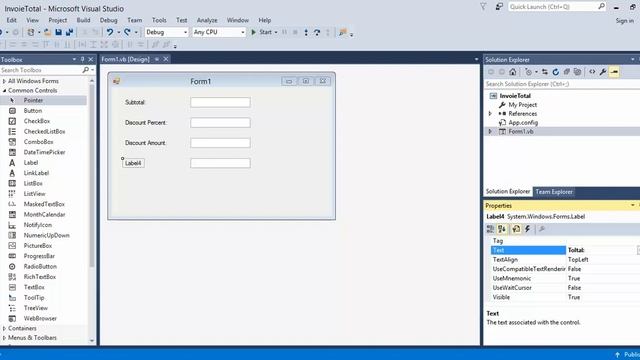Click the Home icon in Solution Explorer
640x360 pixels.
click(513, 72)
